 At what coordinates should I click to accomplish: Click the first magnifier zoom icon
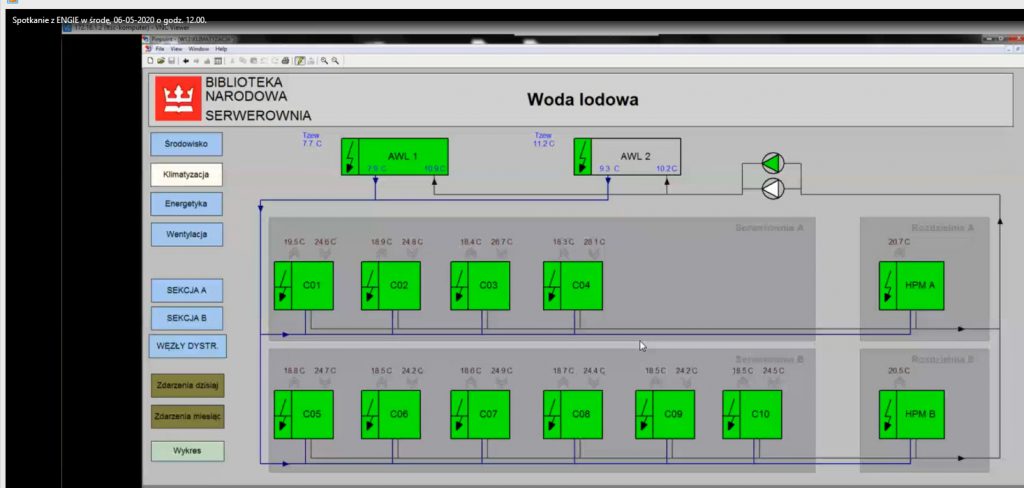tap(325, 61)
